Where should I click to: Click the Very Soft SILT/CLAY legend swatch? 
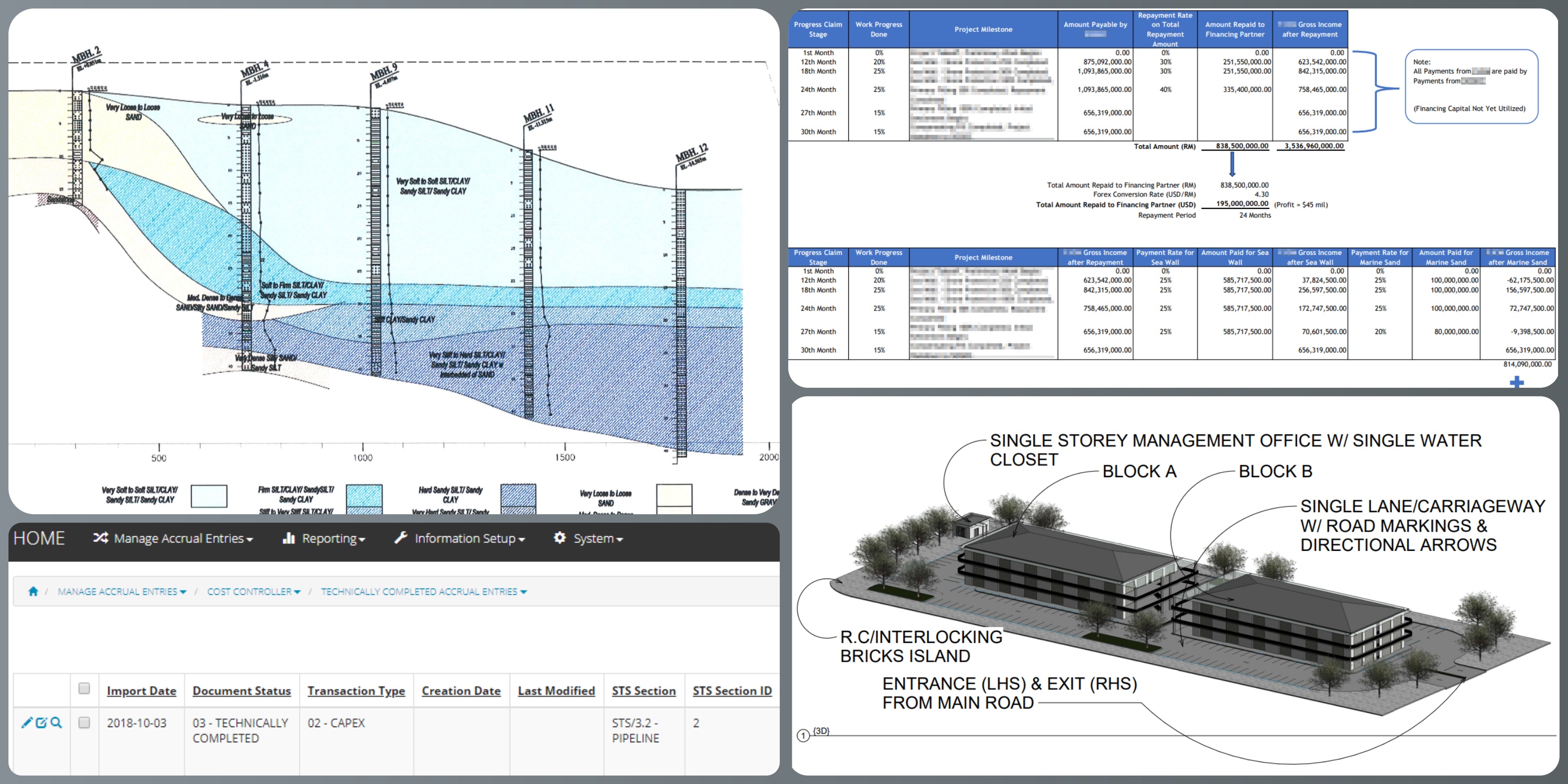(209, 495)
